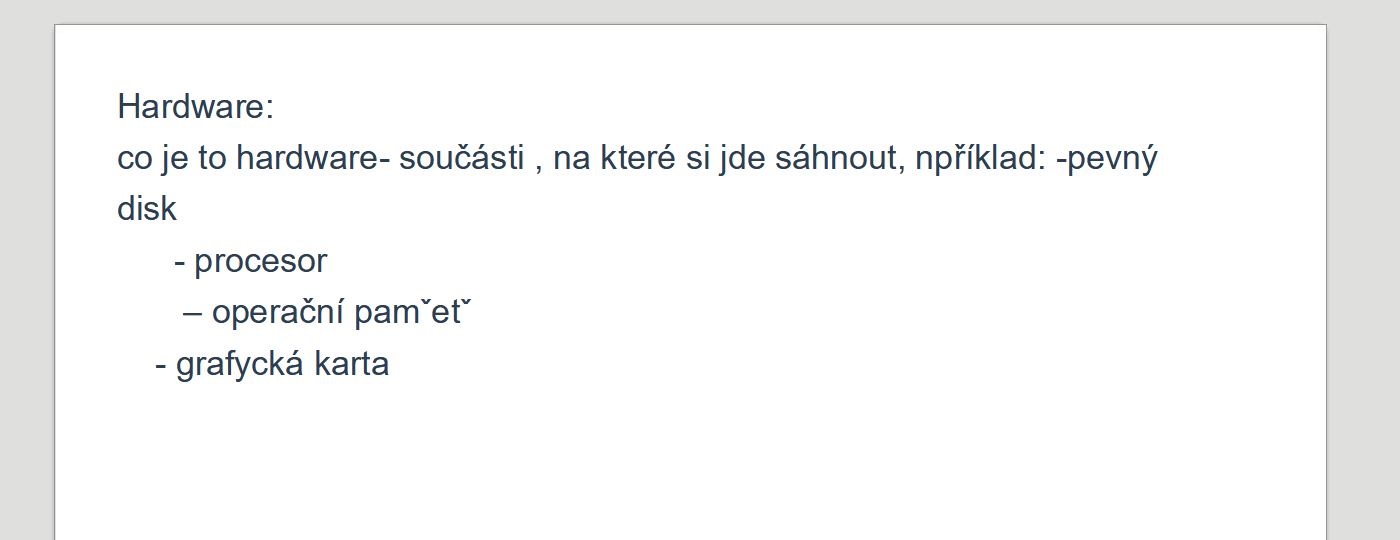The width and height of the screenshot is (1400, 540).
Task: Set the cursor in the word "procesor"
Action: coord(261,262)
